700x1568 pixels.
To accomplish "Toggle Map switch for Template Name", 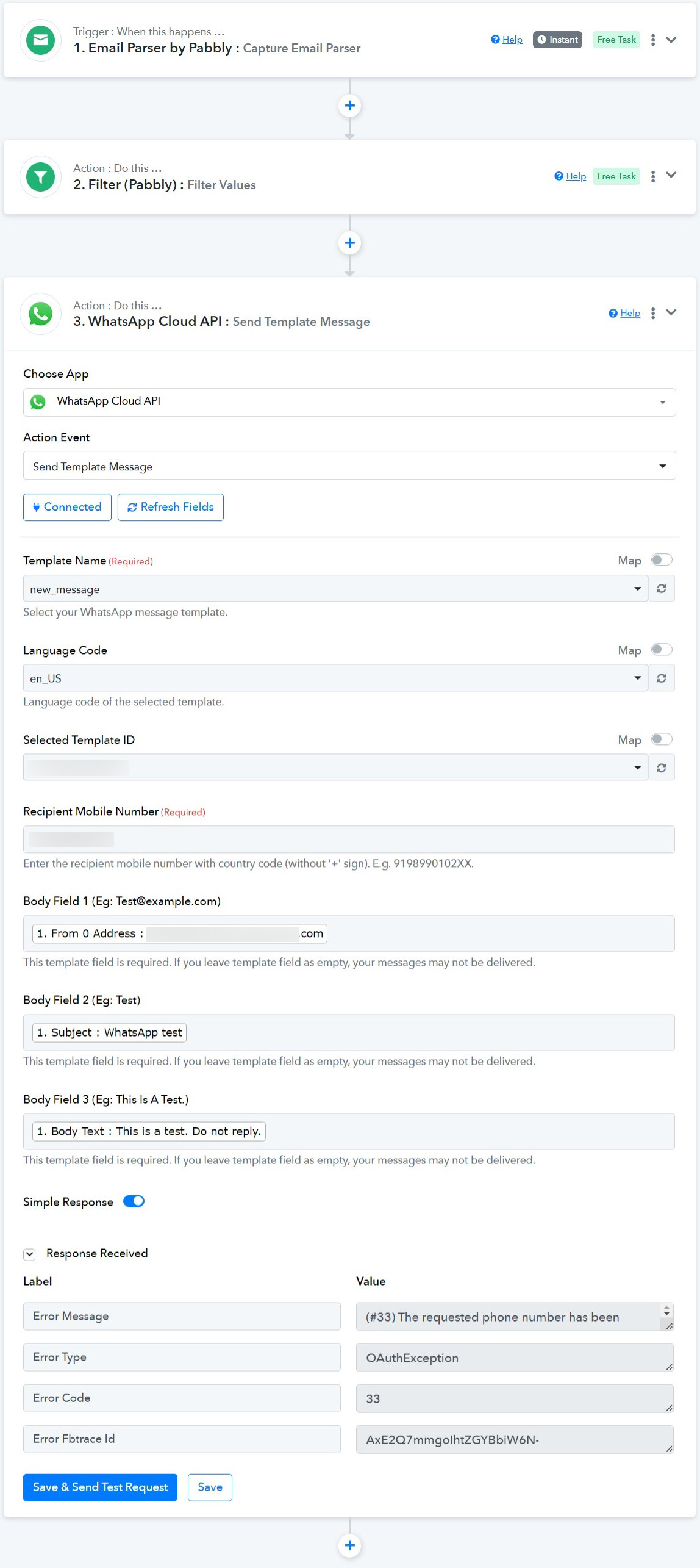I will tap(662, 559).
